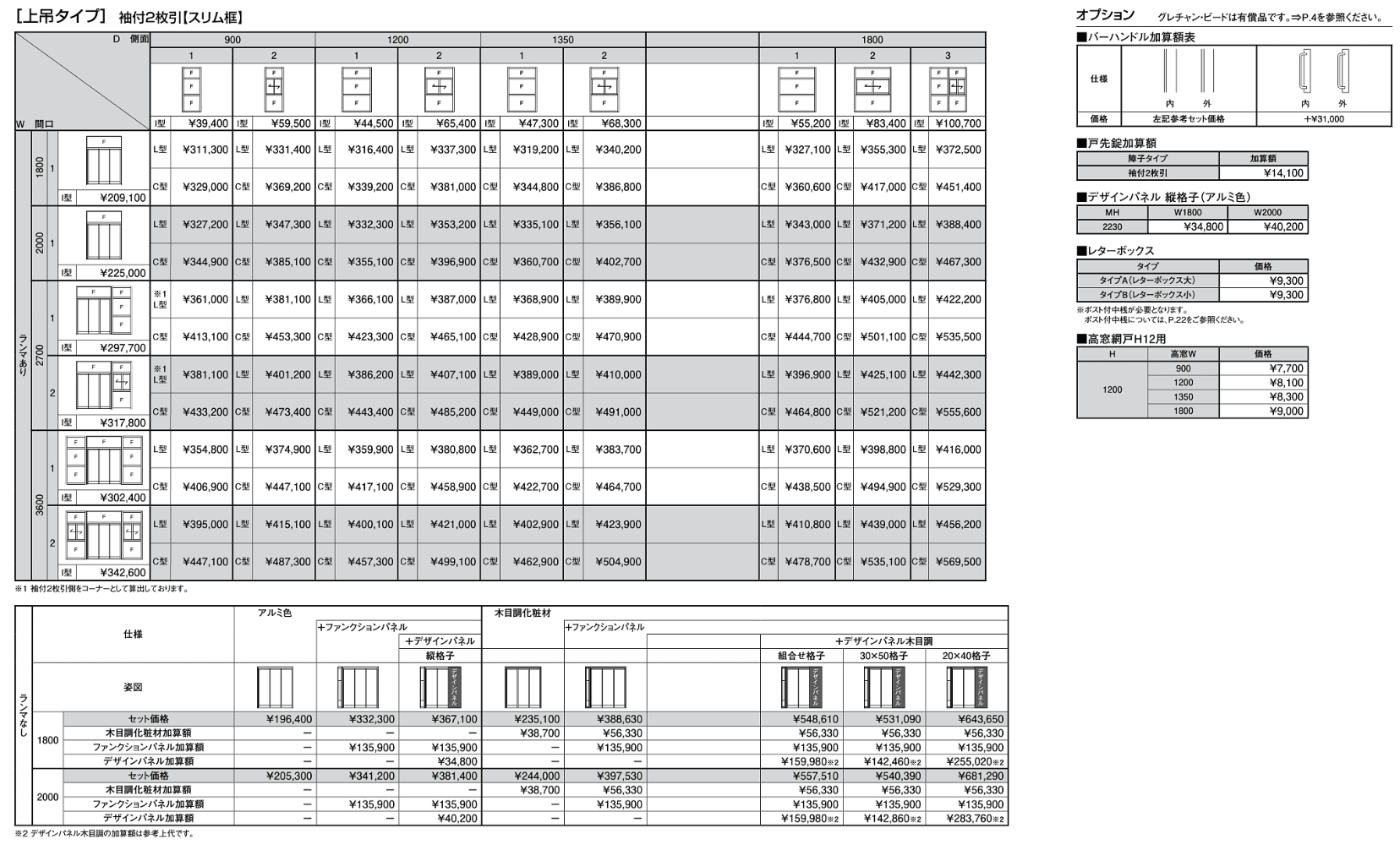Click the 900 type 2 side window diagram

(x=274, y=89)
